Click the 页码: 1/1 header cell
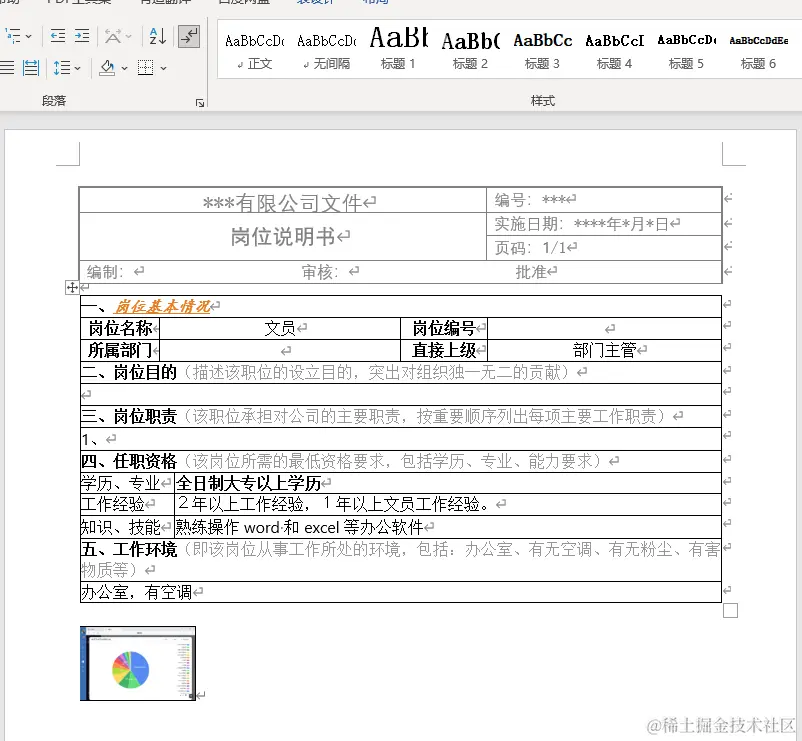The height and width of the screenshot is (741, 802). [x=604, y=248]
